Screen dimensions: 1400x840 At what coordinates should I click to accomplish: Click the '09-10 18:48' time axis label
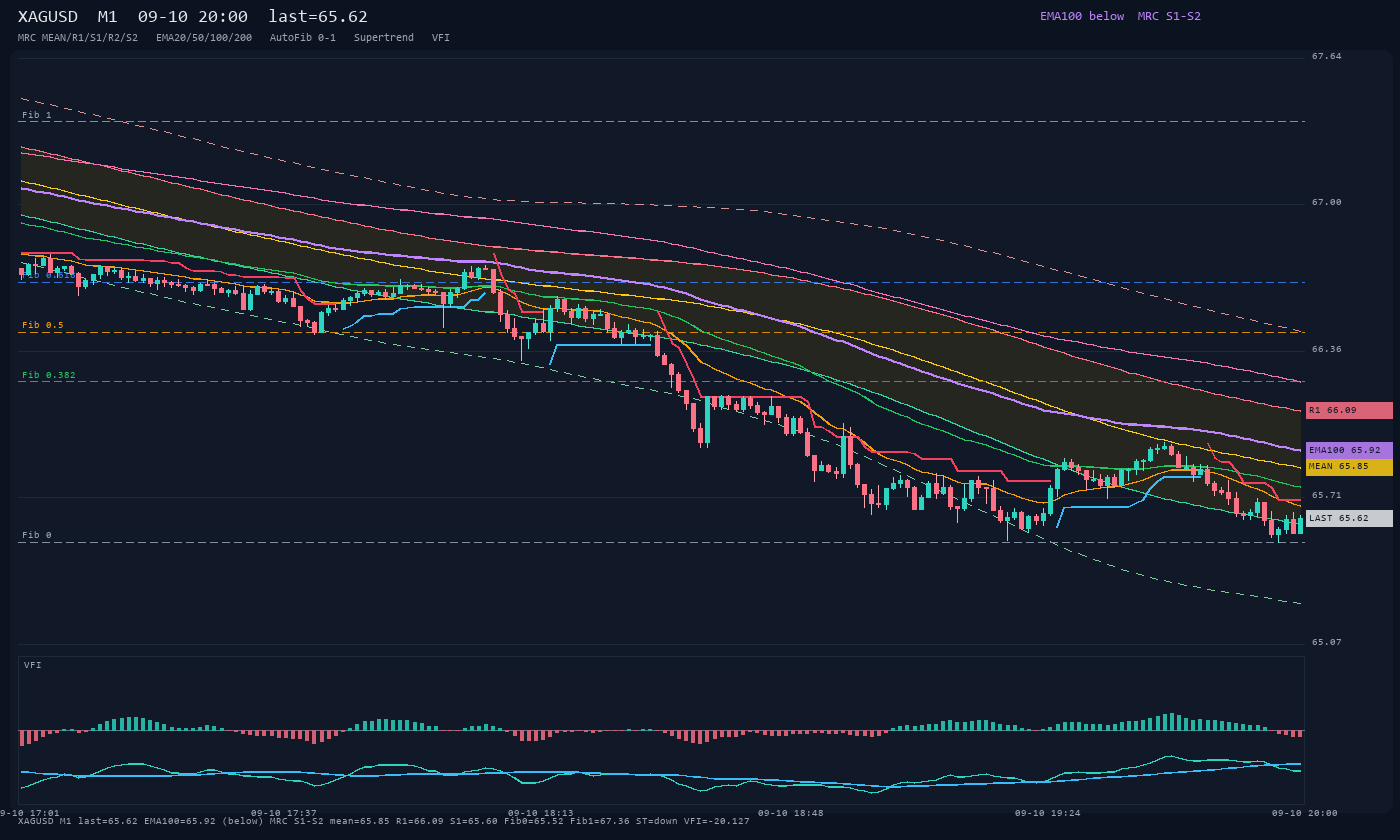tap(791, 813)
